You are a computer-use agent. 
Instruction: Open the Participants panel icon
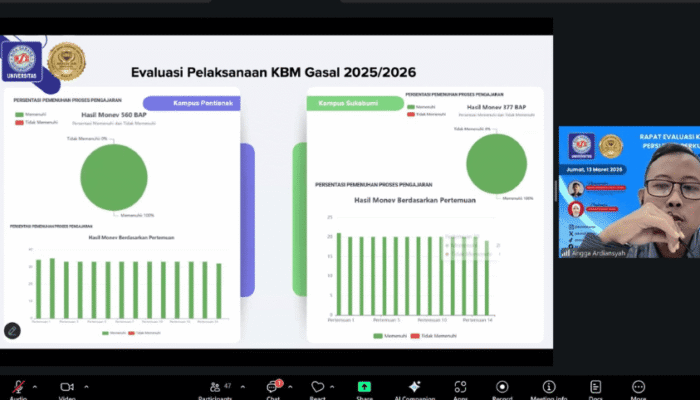tap(215, 387)
